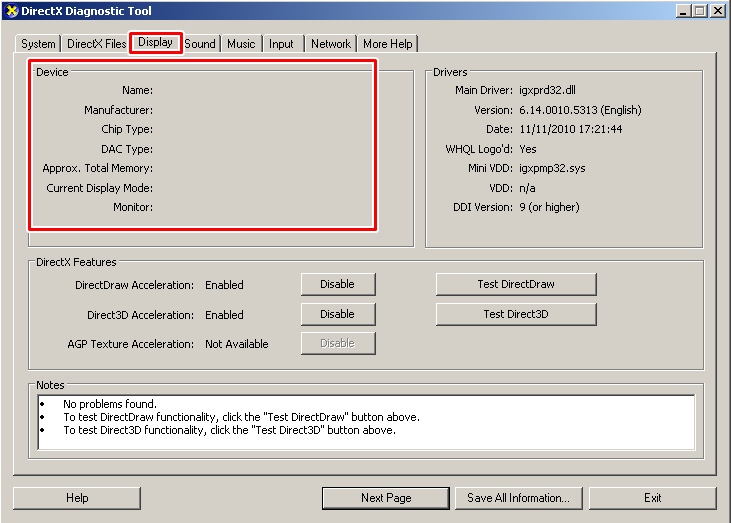Switch to the System tab
The image size is (731, 523).
(x=38, y=44)
